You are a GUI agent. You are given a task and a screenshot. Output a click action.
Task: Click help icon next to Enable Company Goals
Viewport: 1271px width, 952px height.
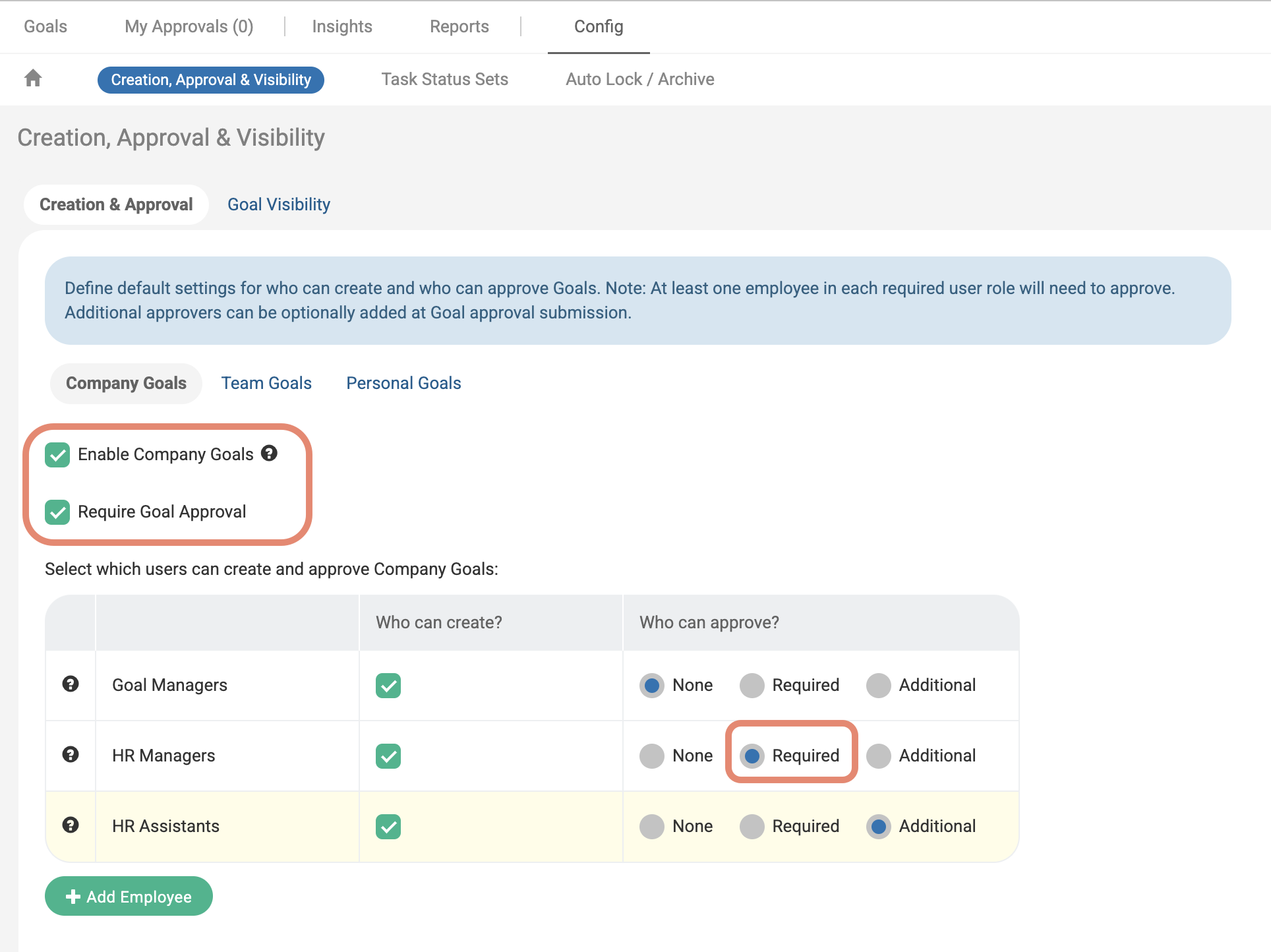click(269, 453)
